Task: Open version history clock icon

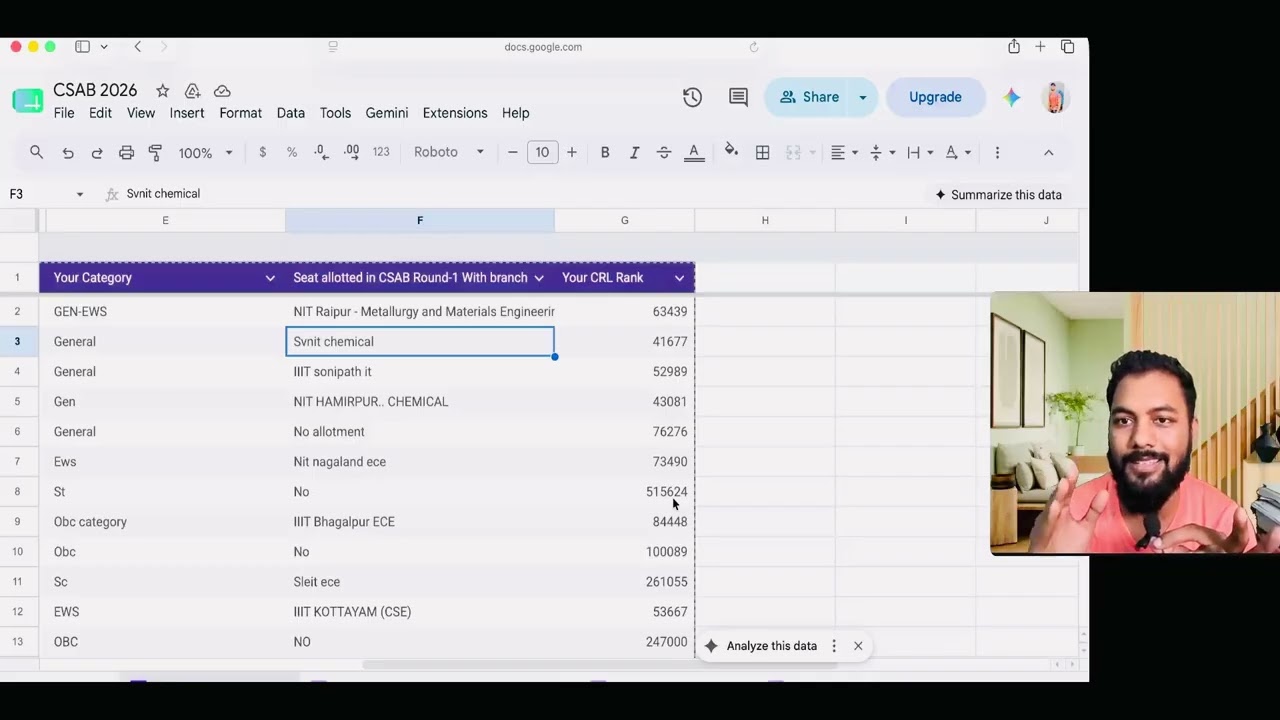Action: click(692, 97)
